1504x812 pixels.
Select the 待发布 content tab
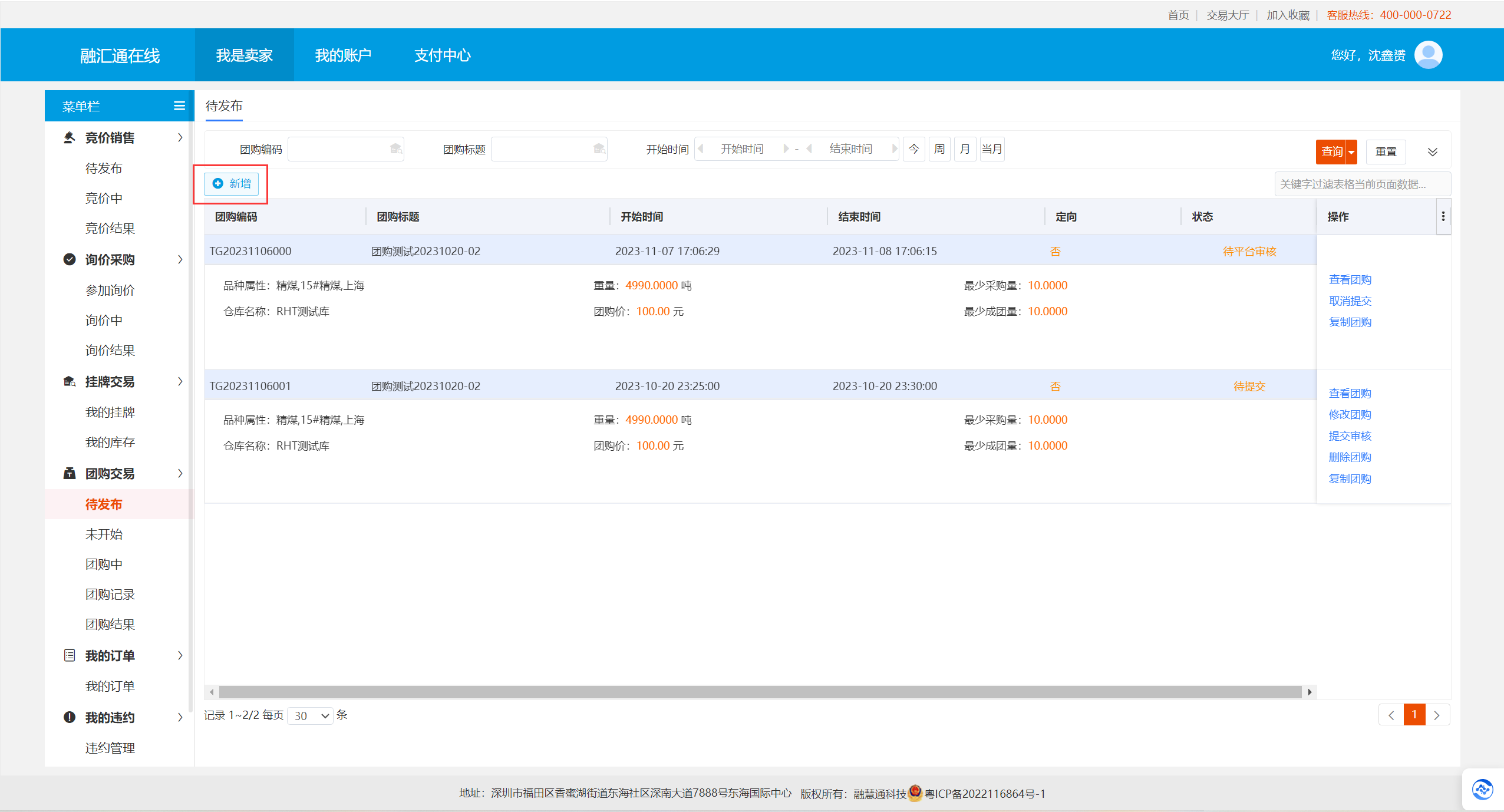pos(224,106)
